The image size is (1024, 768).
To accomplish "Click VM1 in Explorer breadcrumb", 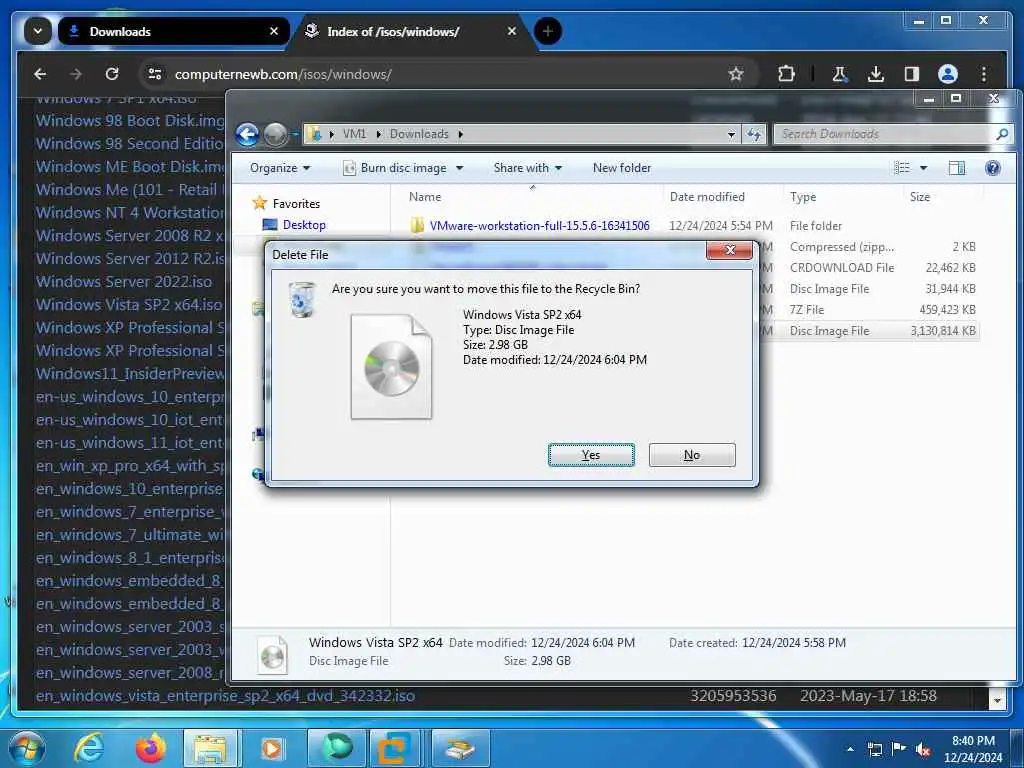I will [355, 134].
